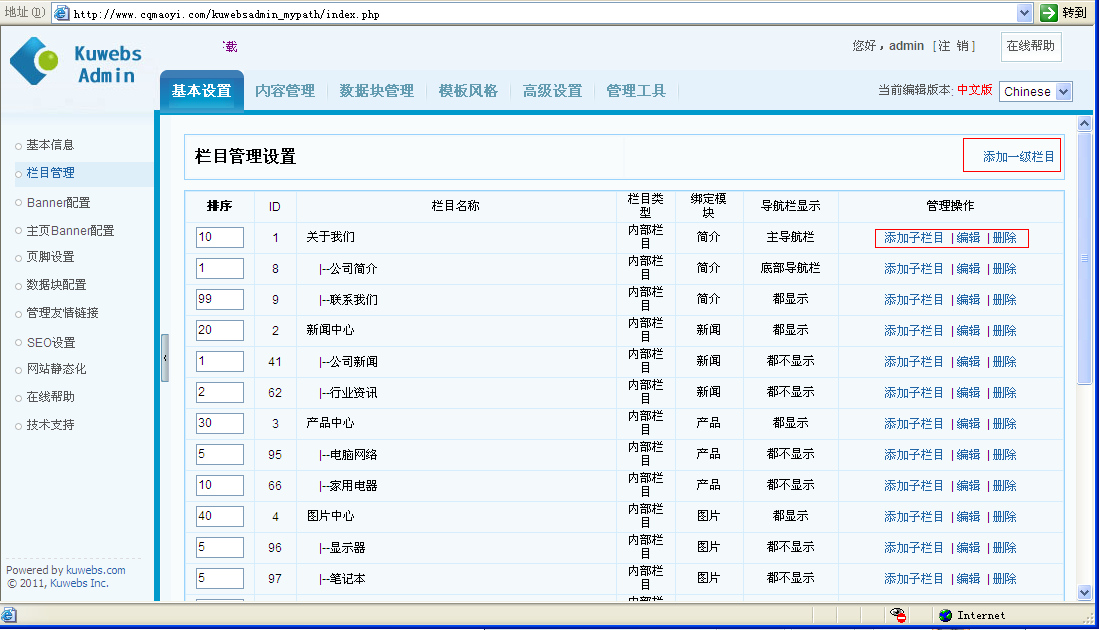Viewport: 1099px width, 630px height.
Task: Click the page scrollbar down arrow
Action: [x=1084, y=593]
